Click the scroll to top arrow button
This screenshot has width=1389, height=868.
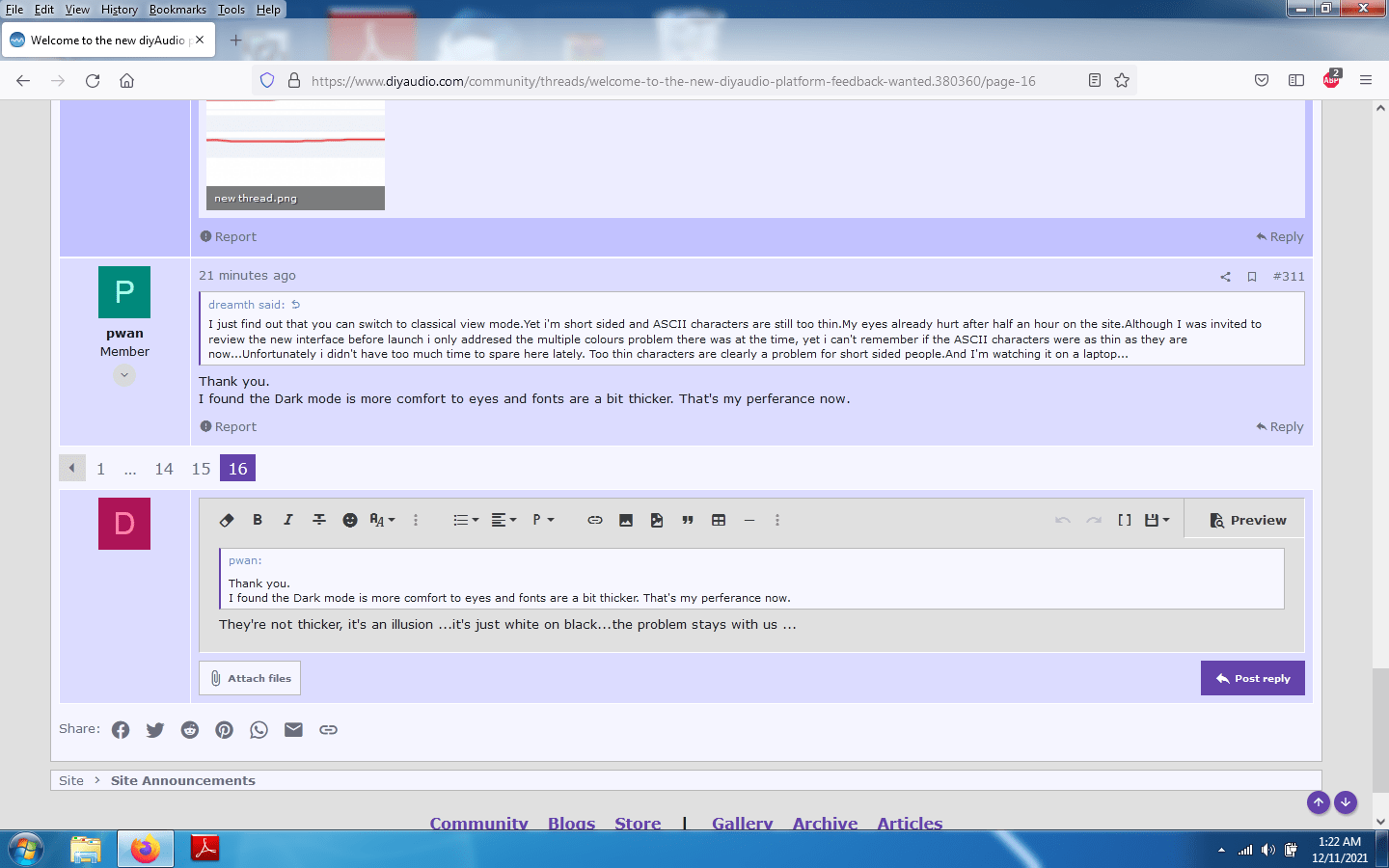coord(1319,802)
